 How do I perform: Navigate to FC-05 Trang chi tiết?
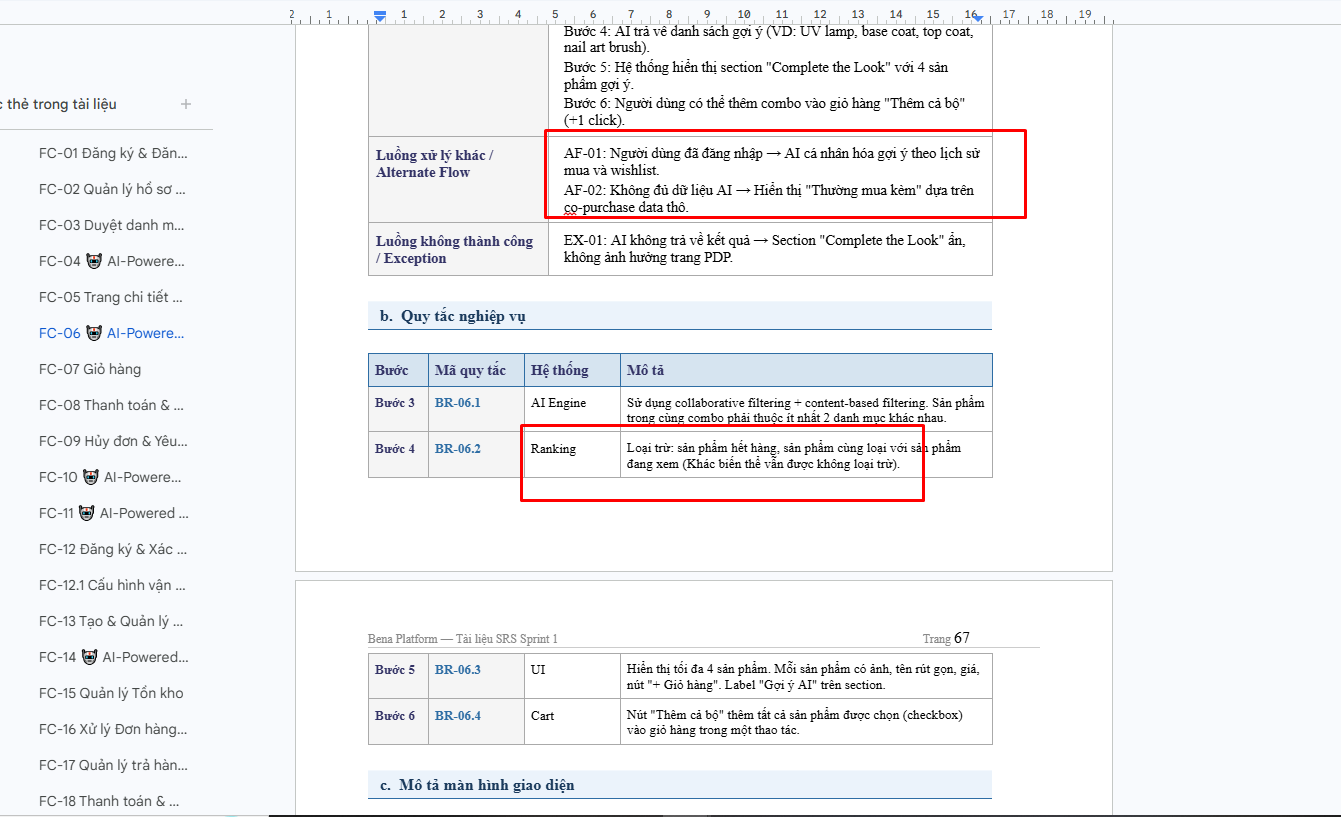click(x=111, y=297)
